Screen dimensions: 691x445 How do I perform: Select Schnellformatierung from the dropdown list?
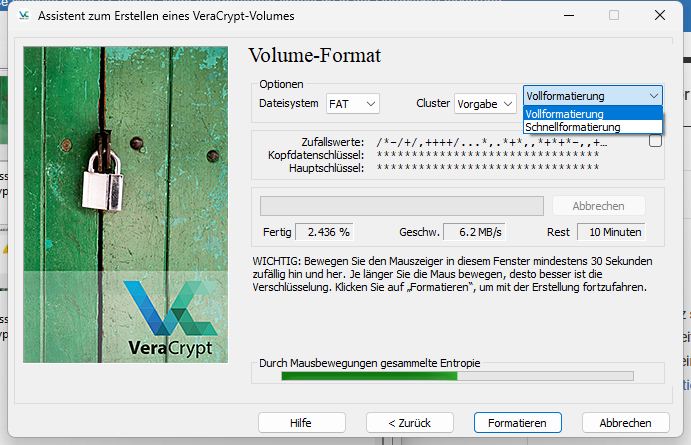click(593, 127)
